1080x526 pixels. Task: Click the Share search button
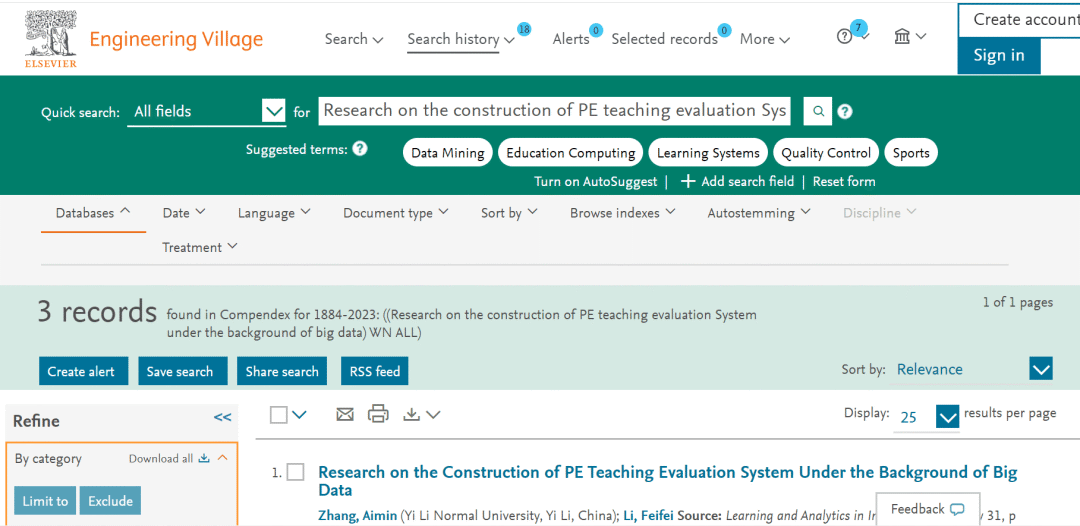(282, 372)
